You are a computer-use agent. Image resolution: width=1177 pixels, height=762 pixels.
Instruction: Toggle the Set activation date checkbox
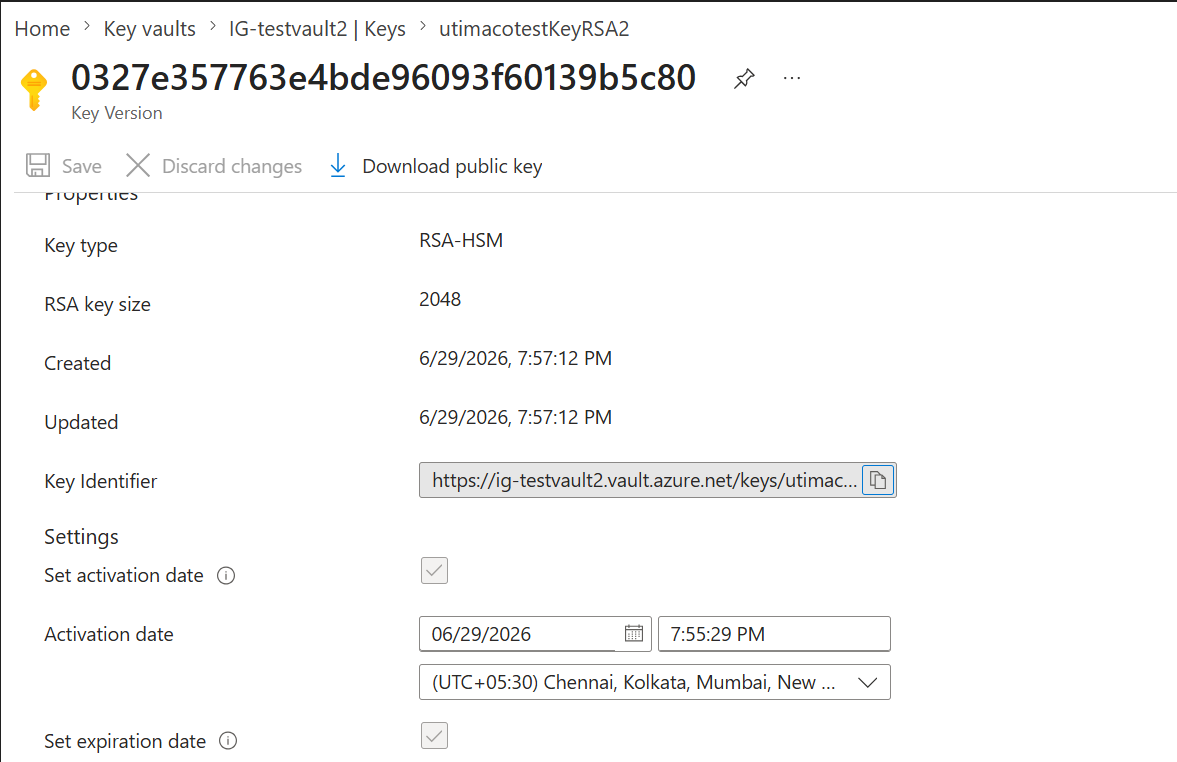coord(435,571)
